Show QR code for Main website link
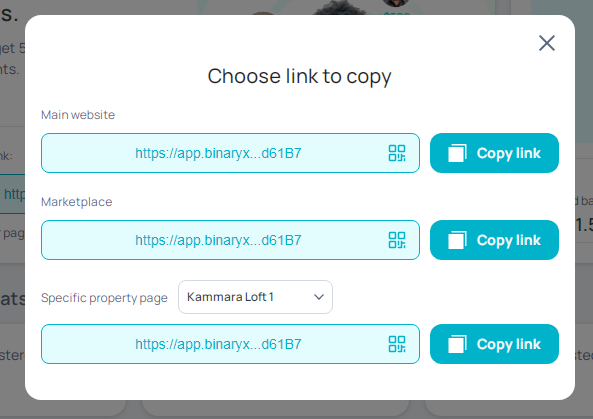The width and height of the screenshot is (593, 419). tap(397, 153)
